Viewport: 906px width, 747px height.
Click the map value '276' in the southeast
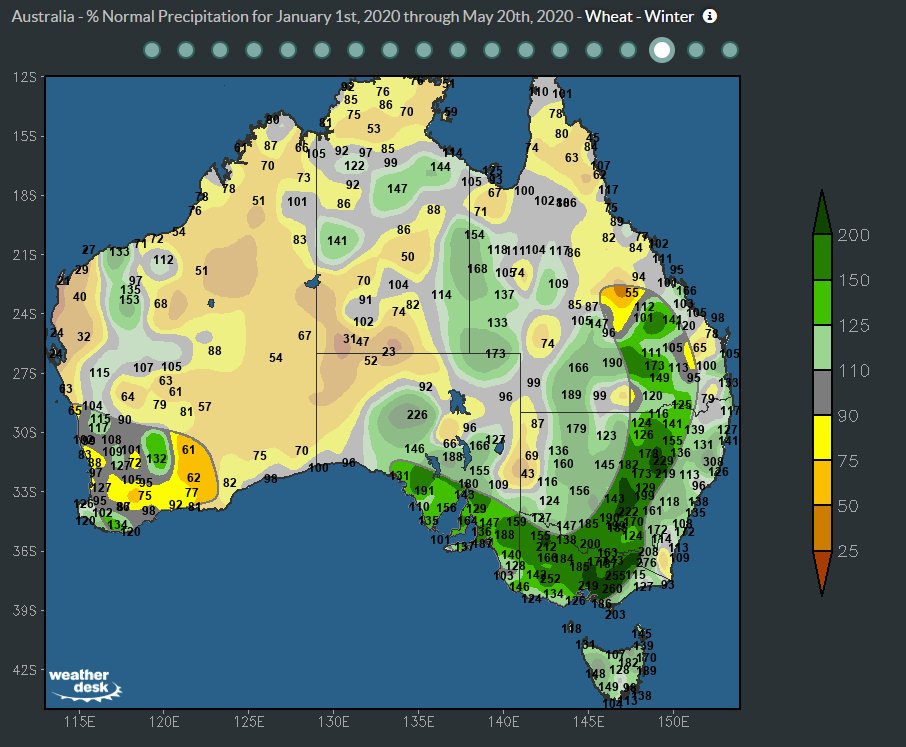647,563
